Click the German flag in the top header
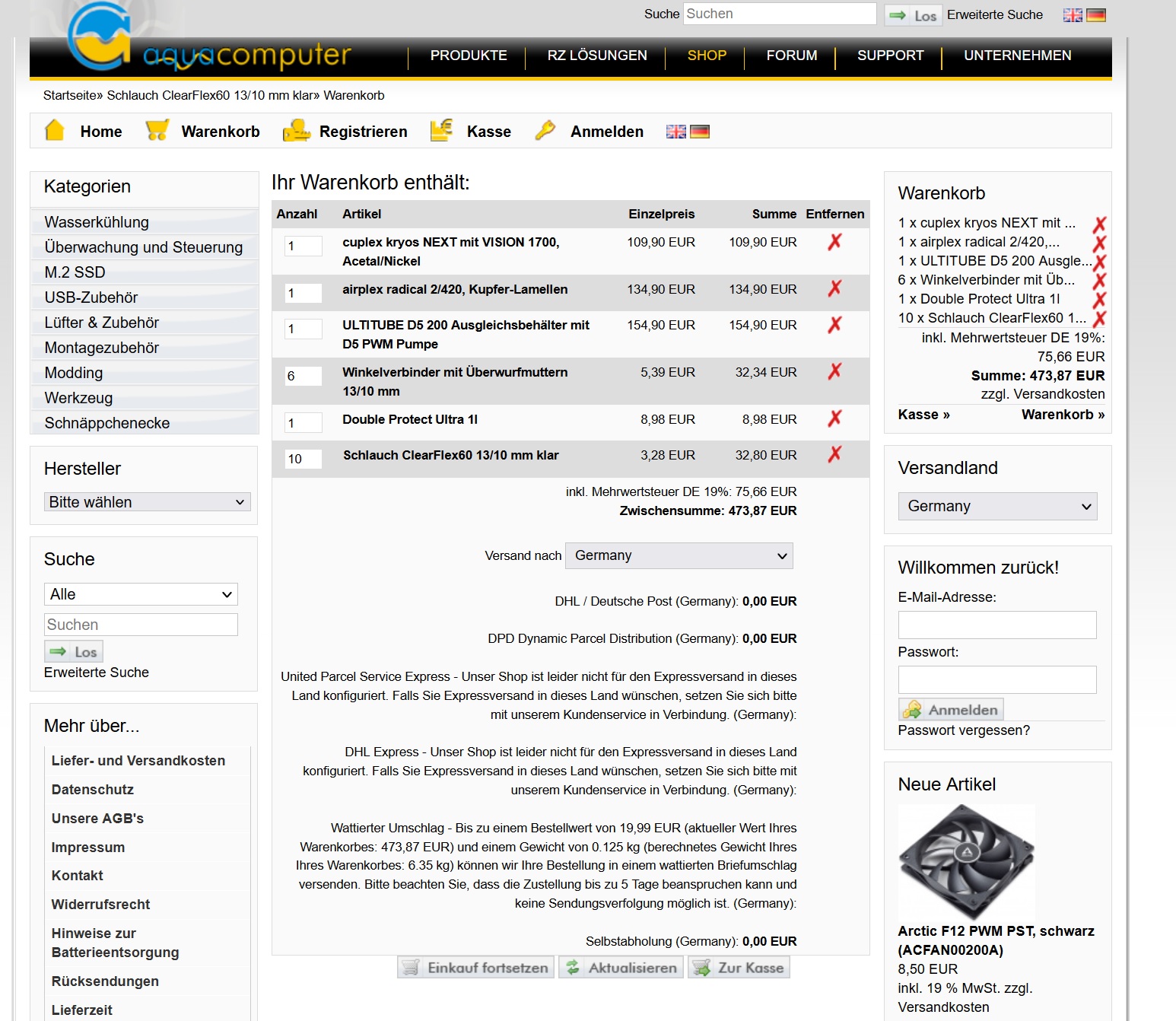 coord(1096,14)
